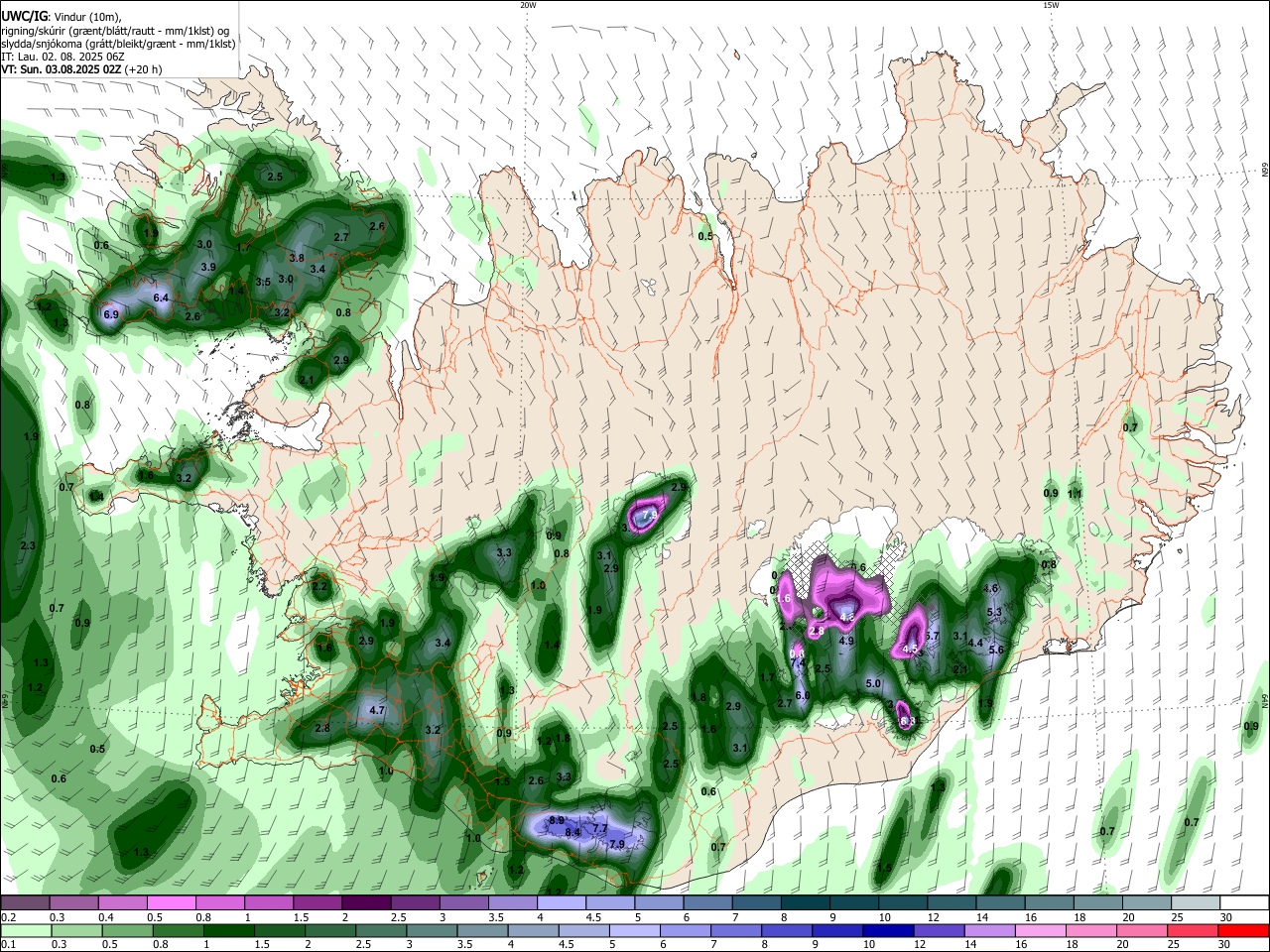Screen dimensions: 1270x952
Task: Click the 4.4 precipitation value label
Action: click(975, 643)
